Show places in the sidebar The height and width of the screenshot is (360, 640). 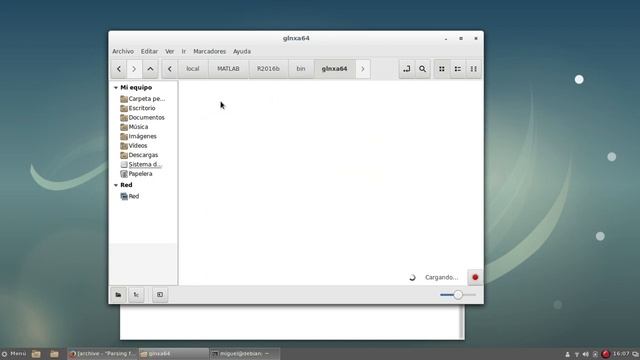pyautogui.click(x=118, y=295)
